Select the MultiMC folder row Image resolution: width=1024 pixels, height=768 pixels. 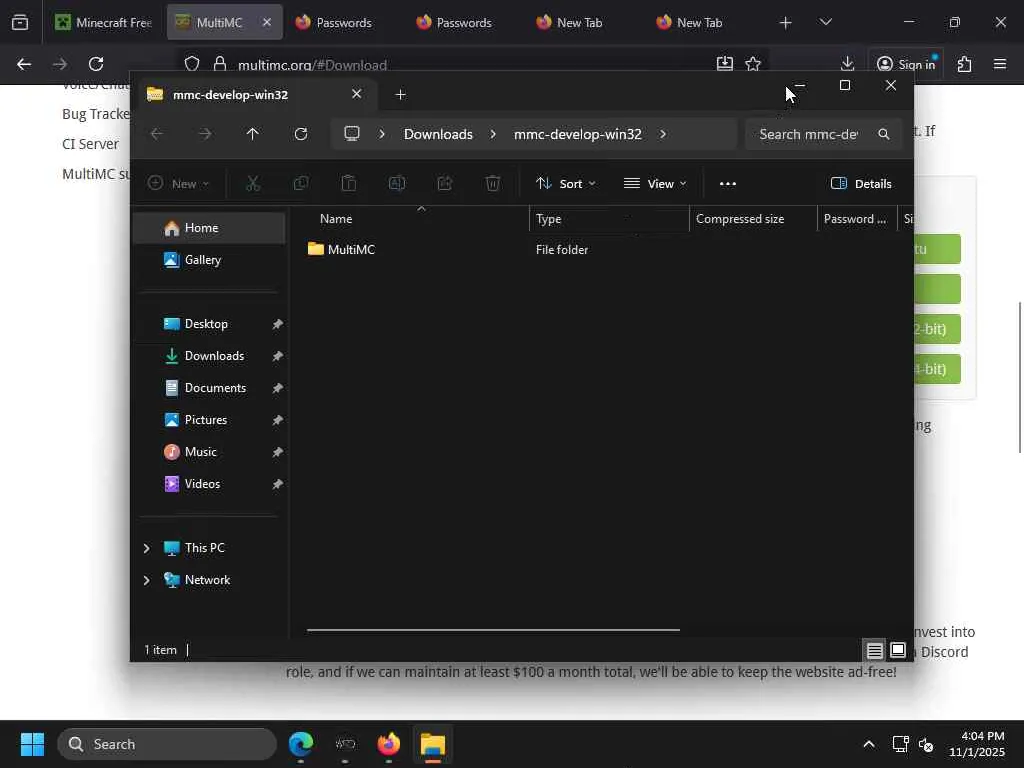(x=601, y=249)
